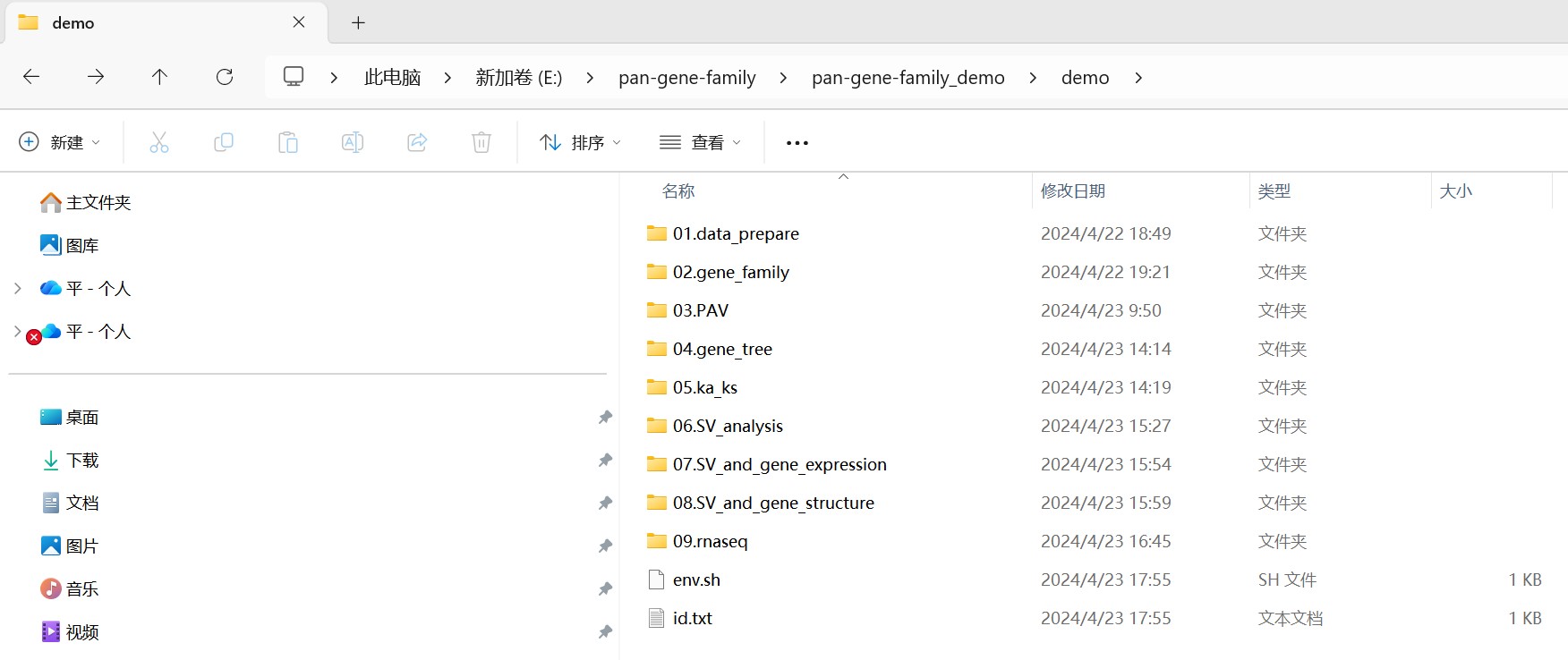1568x660 pixels.
Task: Click the Cut scissors icon
Action: 159,142
